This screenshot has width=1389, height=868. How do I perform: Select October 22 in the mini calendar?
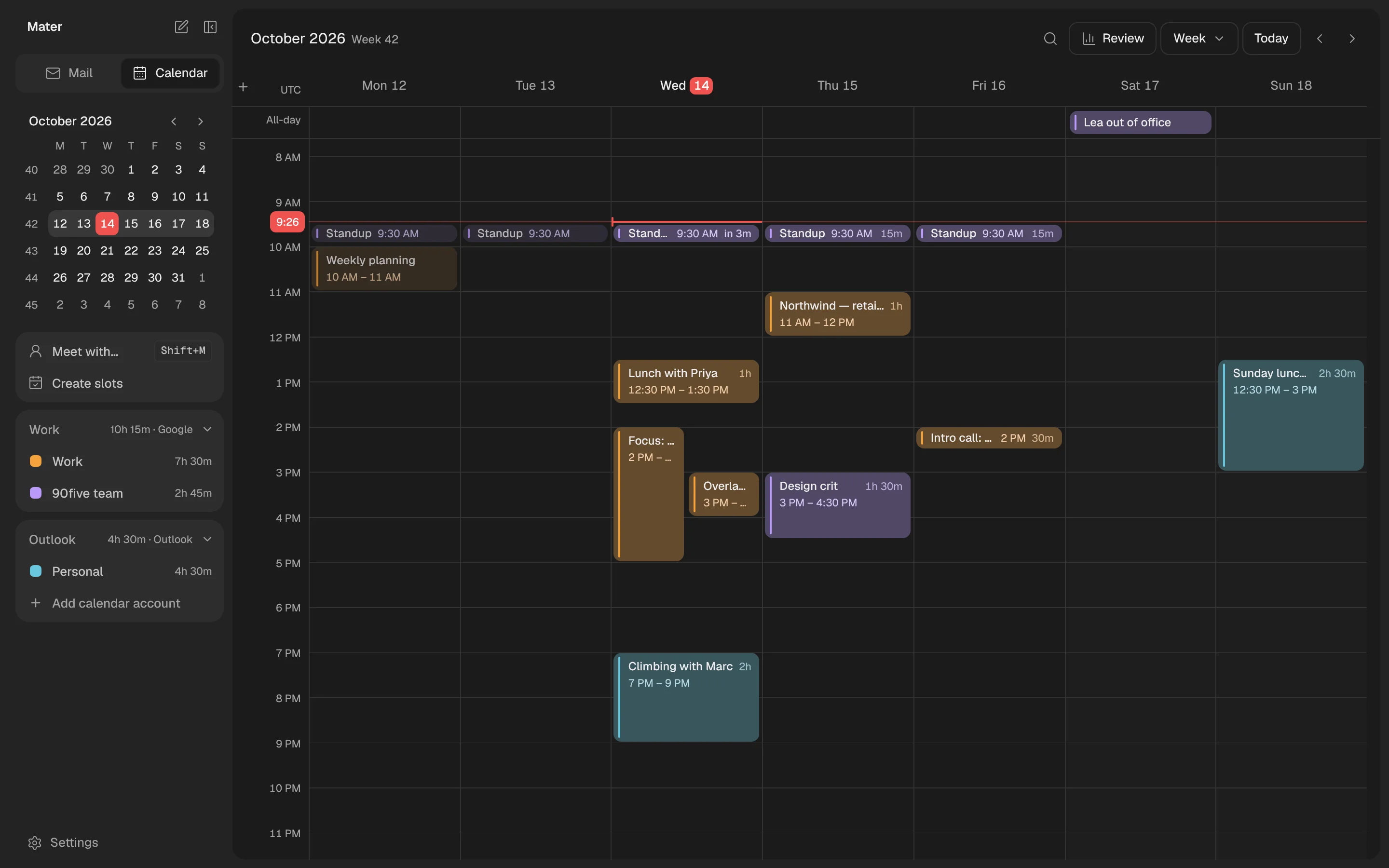click(131, 250)
